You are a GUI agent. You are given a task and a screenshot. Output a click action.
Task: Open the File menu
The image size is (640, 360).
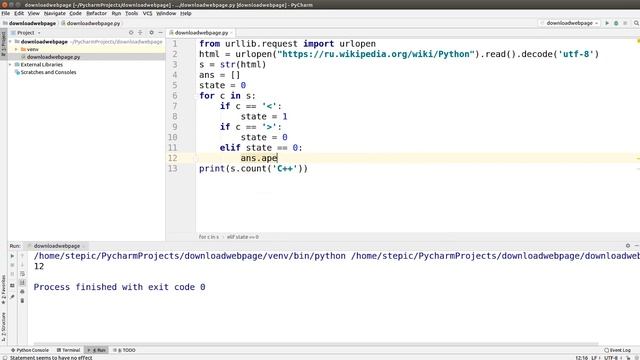coord(6,13)
